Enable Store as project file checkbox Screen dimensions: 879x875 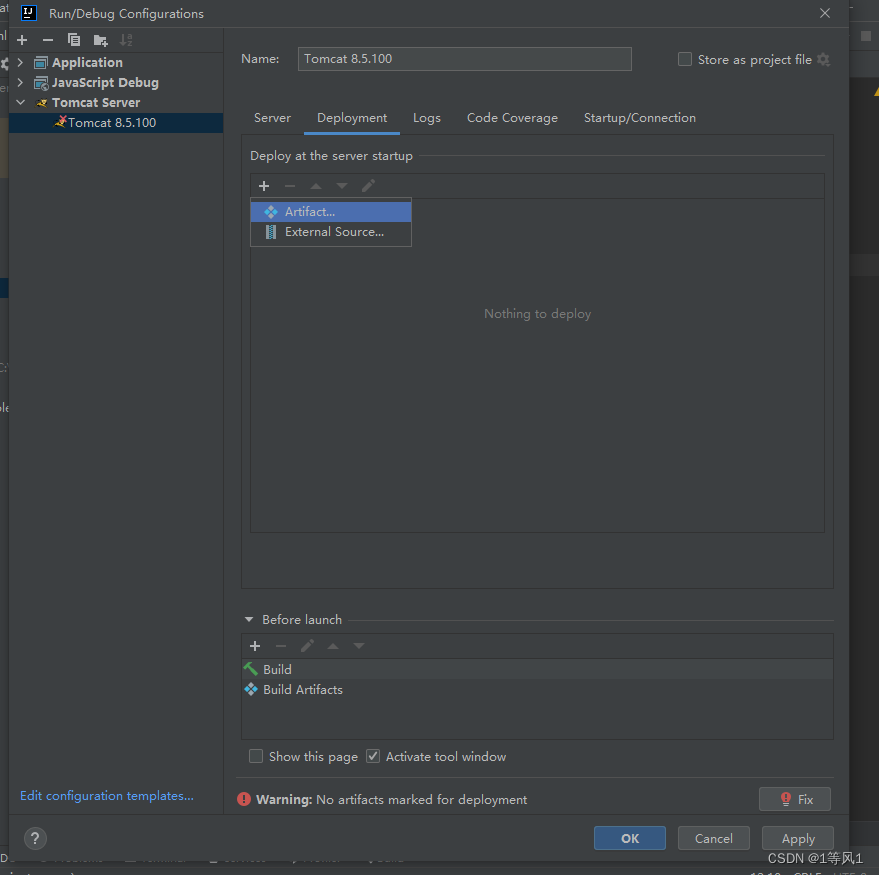point(685,59)
